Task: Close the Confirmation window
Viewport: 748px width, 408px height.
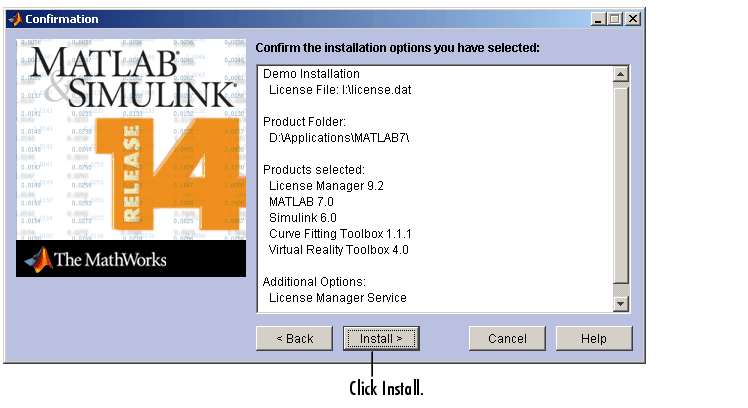Action: coord(633,19)
